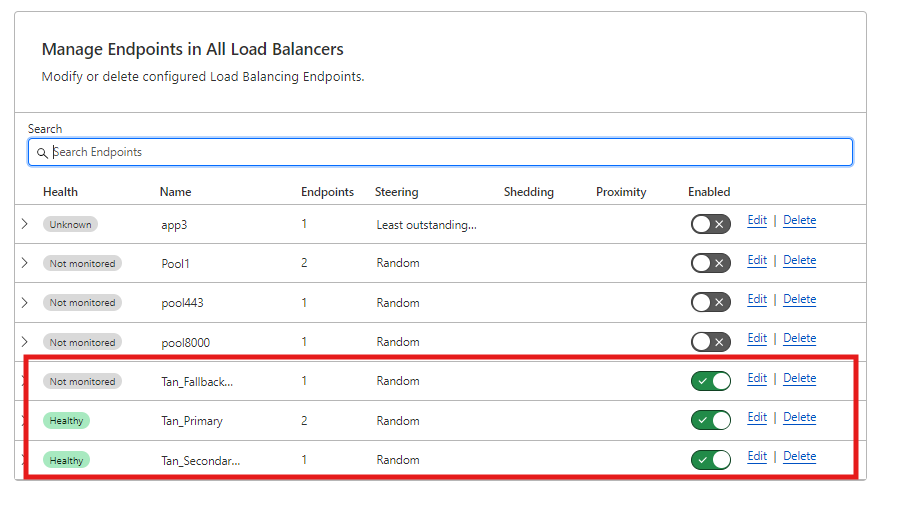The height and width of the screenshot is (506, 908).
Task: Focus the Search Endpoints input field
Action: coord(450,152)
